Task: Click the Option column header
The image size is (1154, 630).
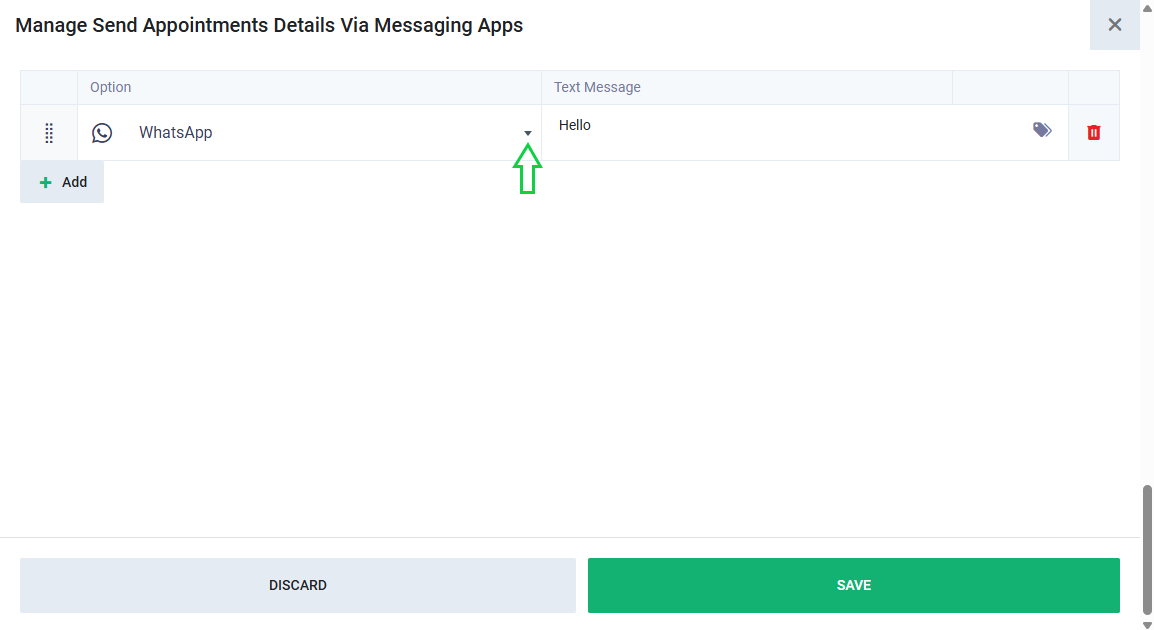Action: tap(111, 87)
